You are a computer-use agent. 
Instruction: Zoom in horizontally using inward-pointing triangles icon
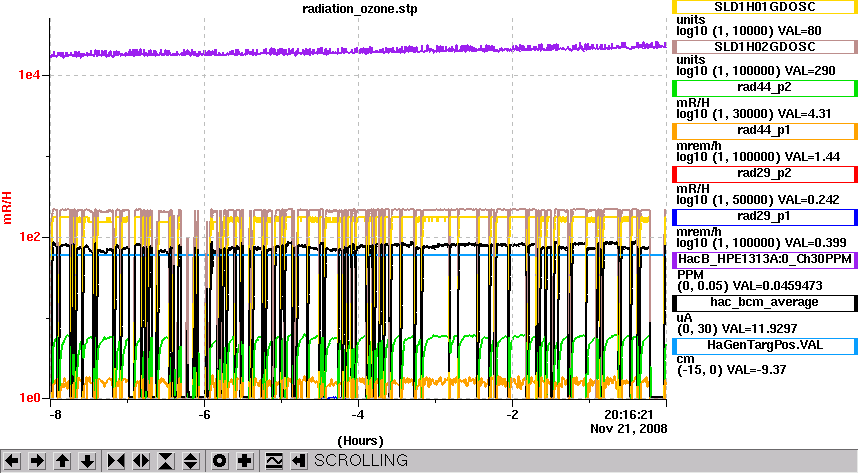[116, 461]
